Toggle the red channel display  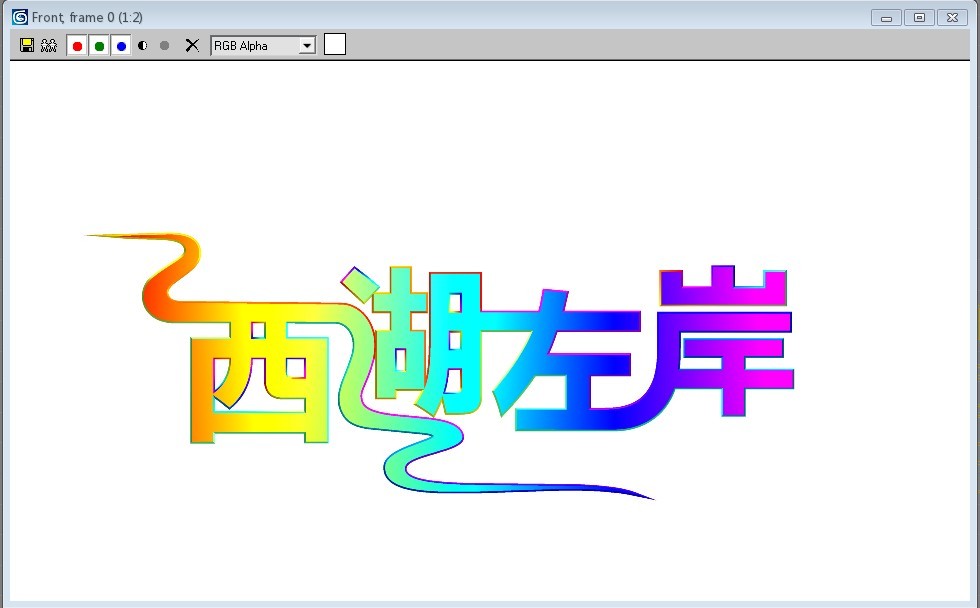pos(77,45)
